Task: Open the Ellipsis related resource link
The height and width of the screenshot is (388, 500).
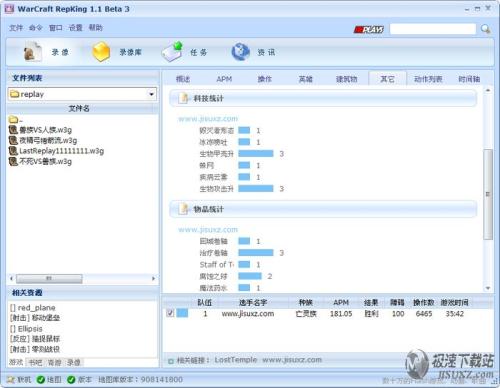Action: [x=26, y=329]
